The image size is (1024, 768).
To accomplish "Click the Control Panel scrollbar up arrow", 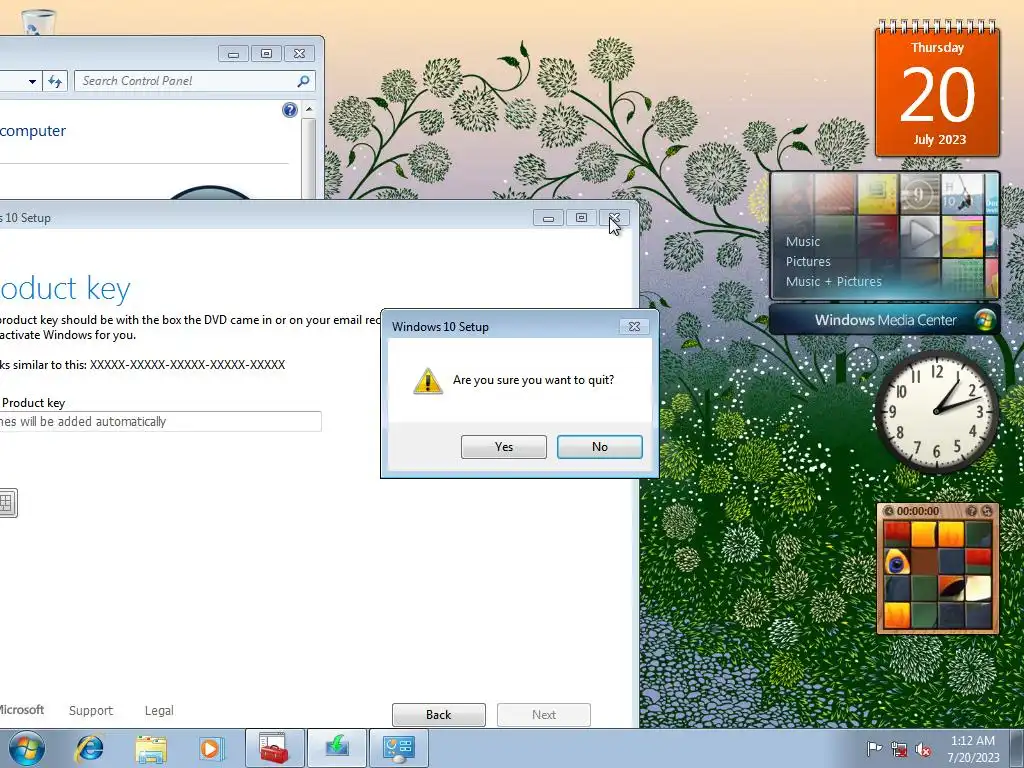I will click(309, 109).
